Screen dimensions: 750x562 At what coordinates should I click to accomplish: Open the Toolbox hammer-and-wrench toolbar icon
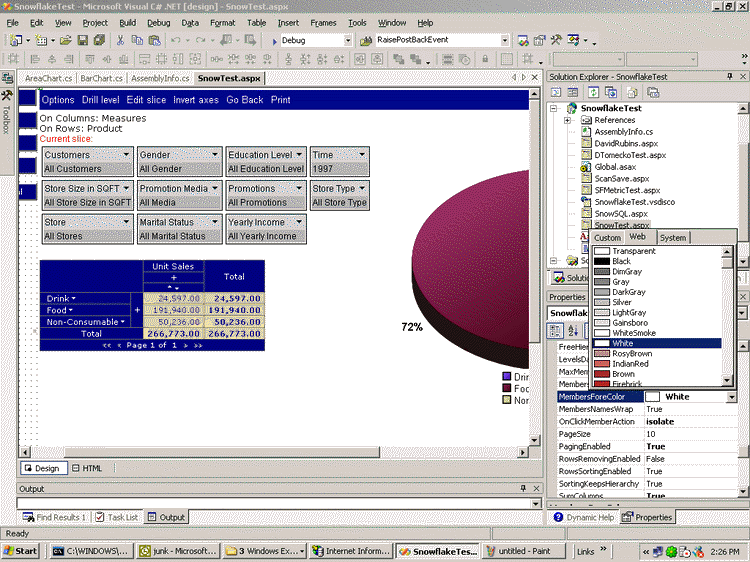556,41
